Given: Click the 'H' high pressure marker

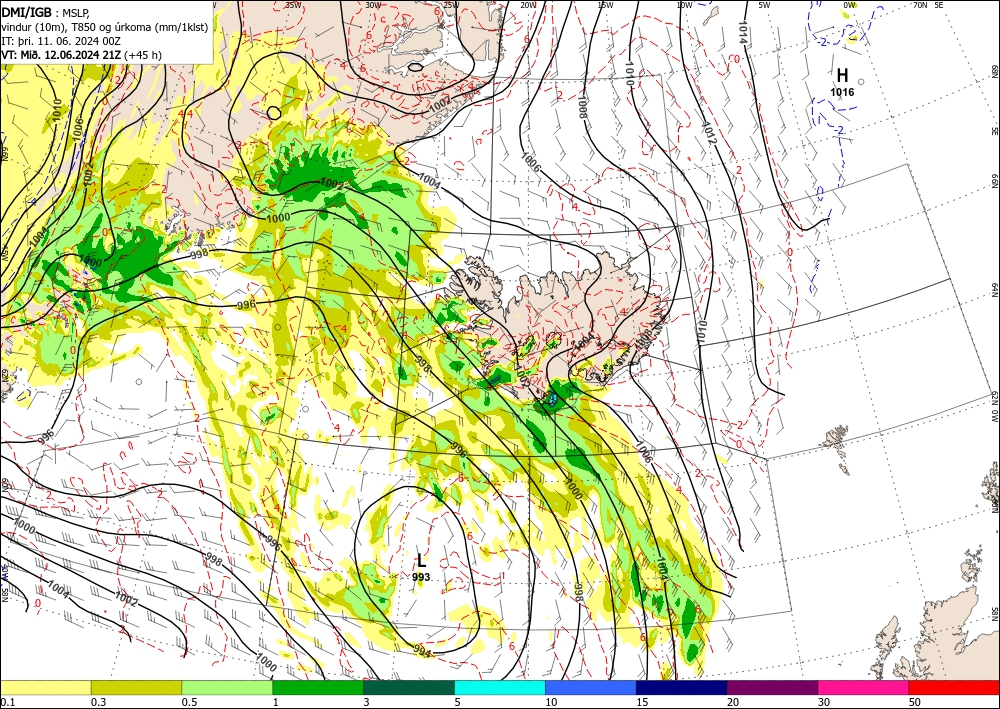Looking at the screenshot, I should pos(842,75).
